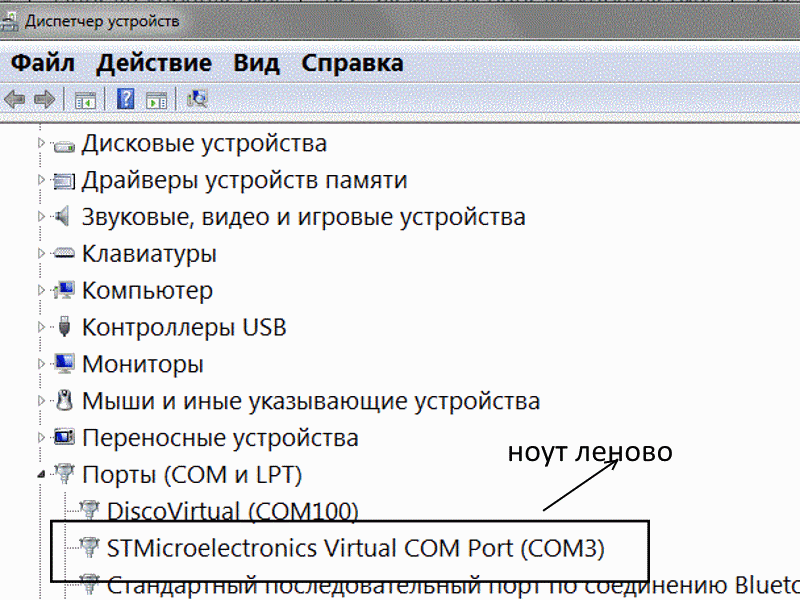Expand the Дисковые устройства node
The width and height of the screenshot is (800, 600).
click(x=42, y=144)
